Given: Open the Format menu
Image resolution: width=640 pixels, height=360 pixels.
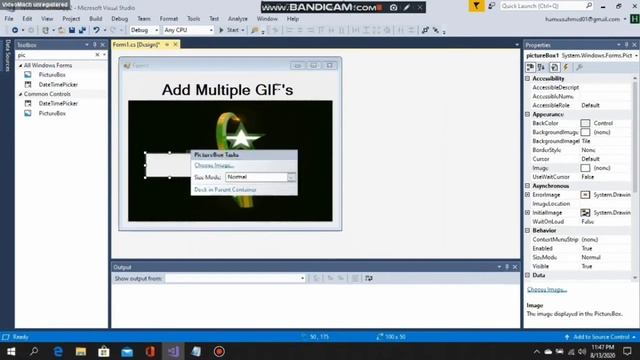Looking at the screenshot, I should pos(169,19).
